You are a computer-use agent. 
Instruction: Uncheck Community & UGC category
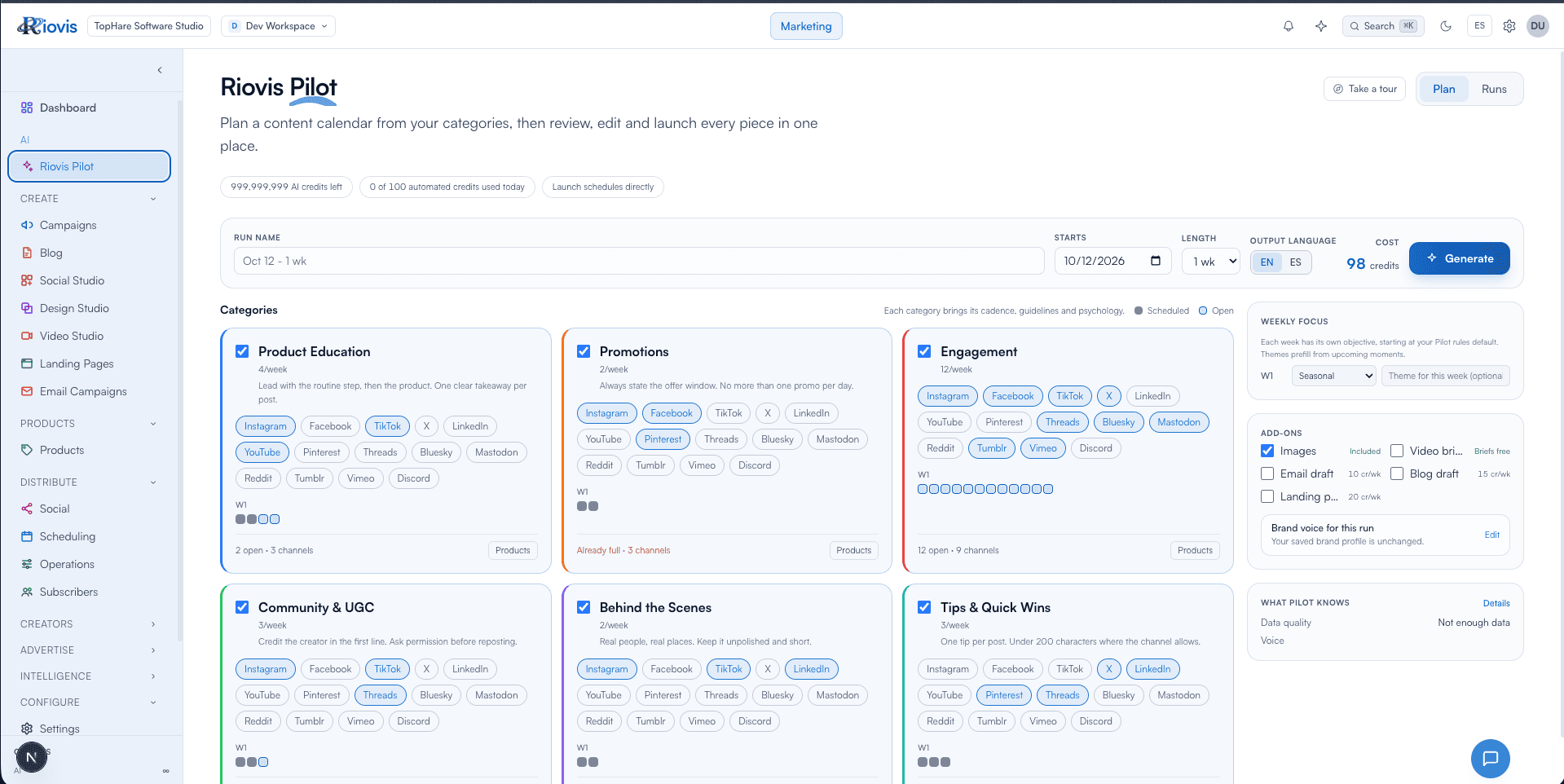pos(242,607)
